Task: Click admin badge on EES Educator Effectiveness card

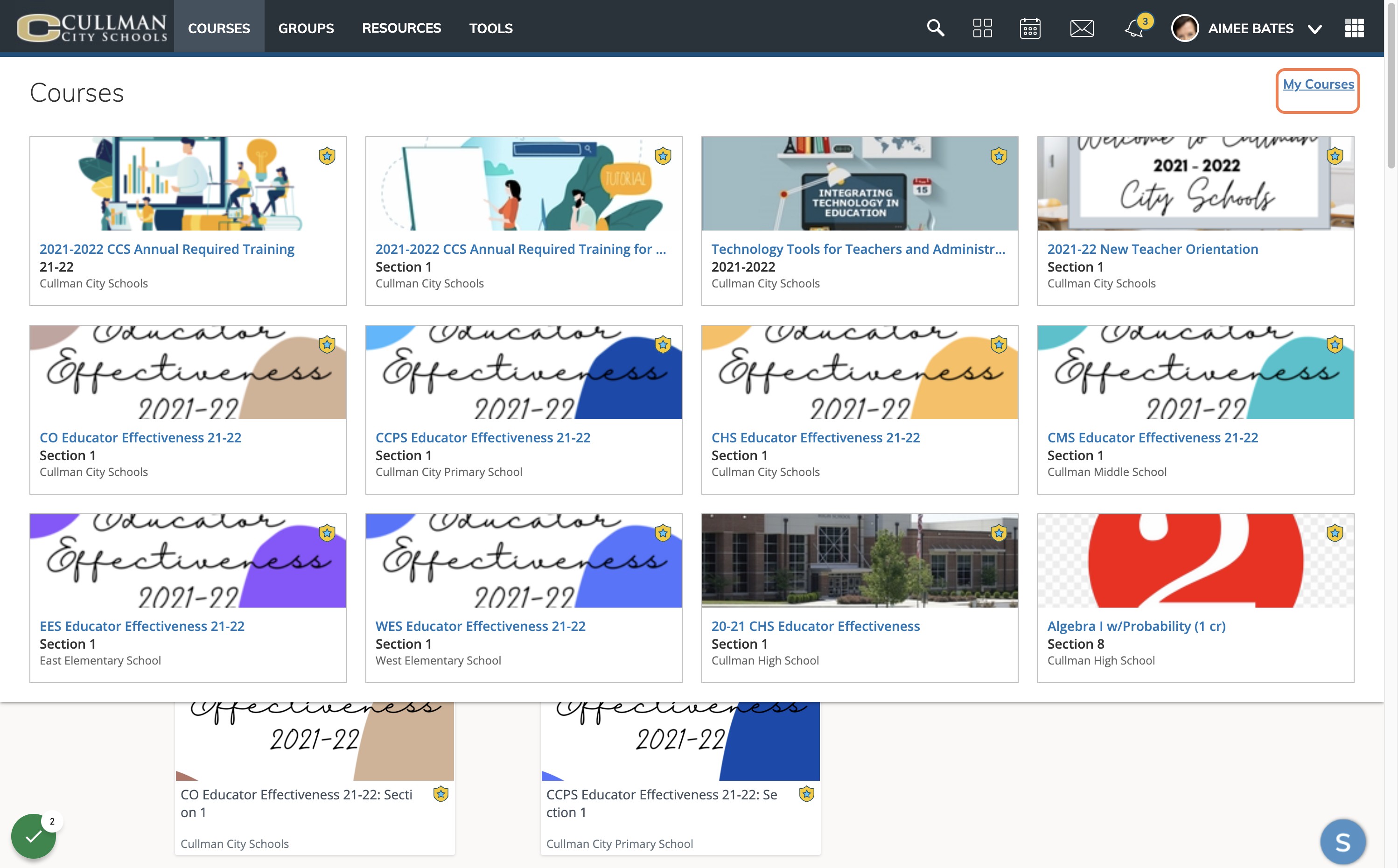Action: pos(327,532)
